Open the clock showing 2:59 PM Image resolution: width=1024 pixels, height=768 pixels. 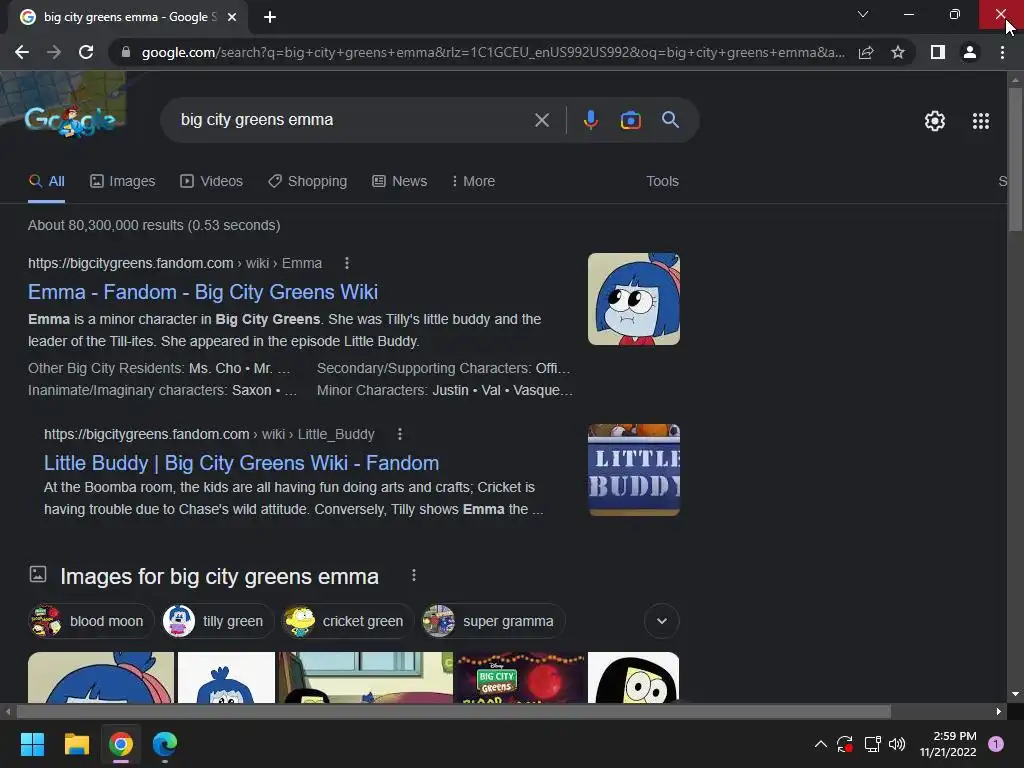(x=948, y=744)
